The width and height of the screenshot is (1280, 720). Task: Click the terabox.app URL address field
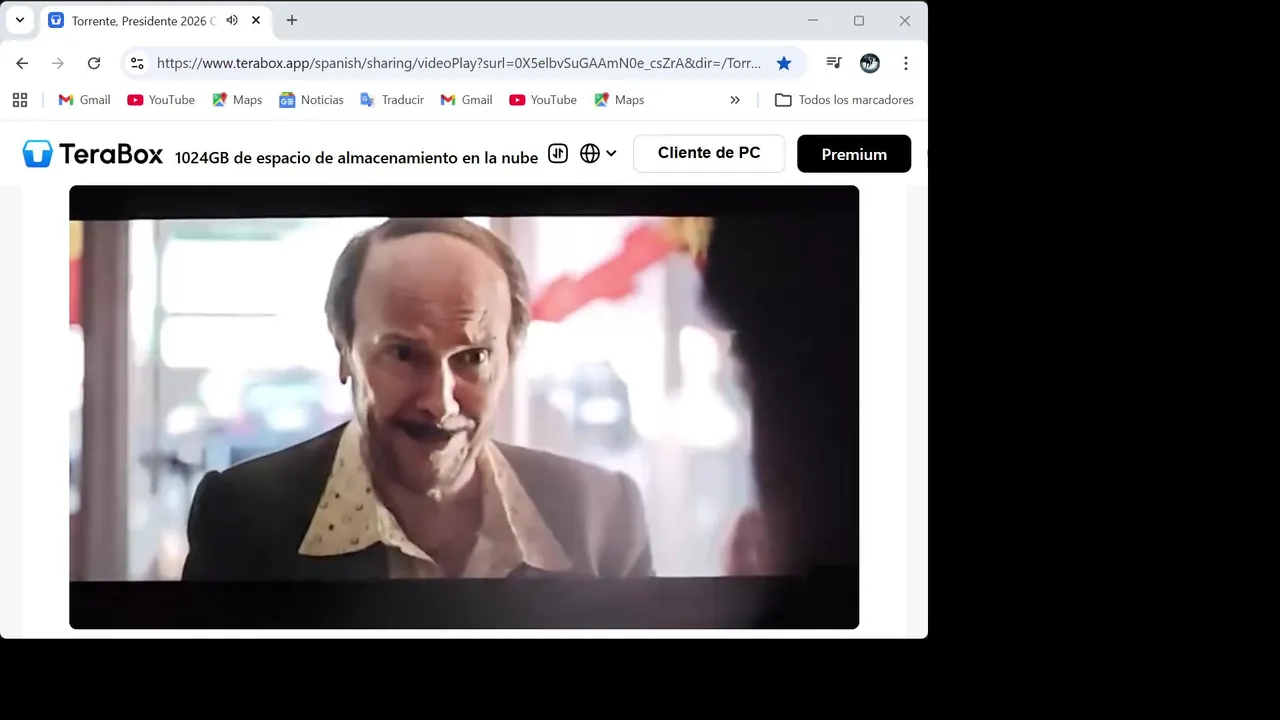459,63
